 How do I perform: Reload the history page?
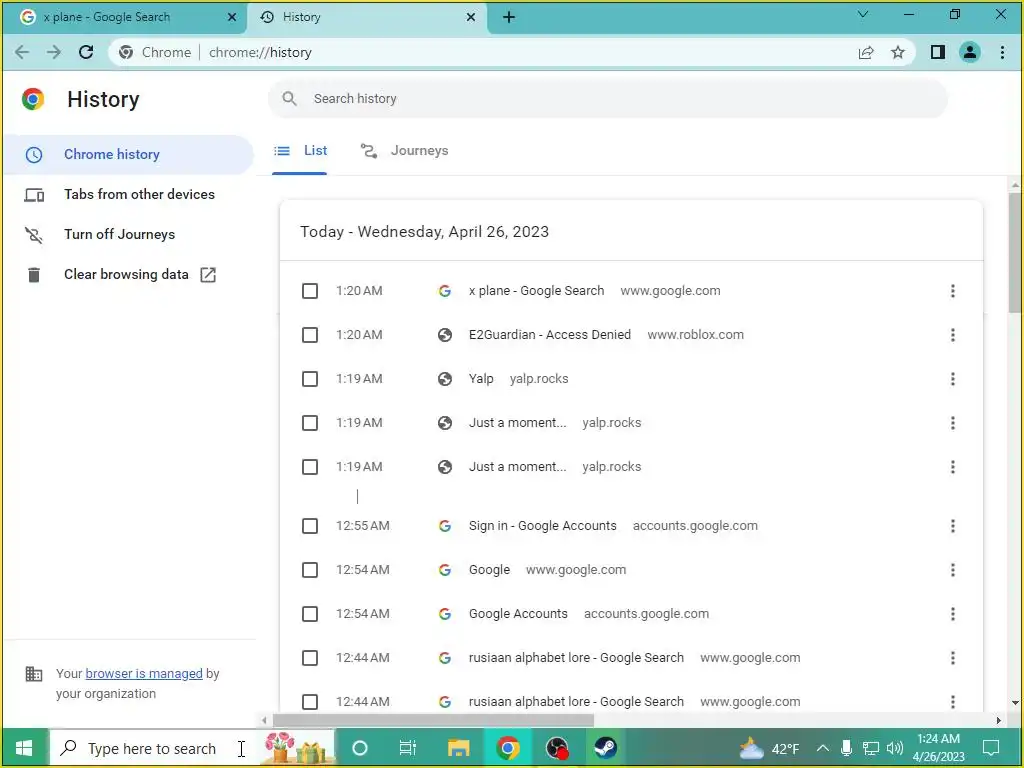click(x=86, y=52)
